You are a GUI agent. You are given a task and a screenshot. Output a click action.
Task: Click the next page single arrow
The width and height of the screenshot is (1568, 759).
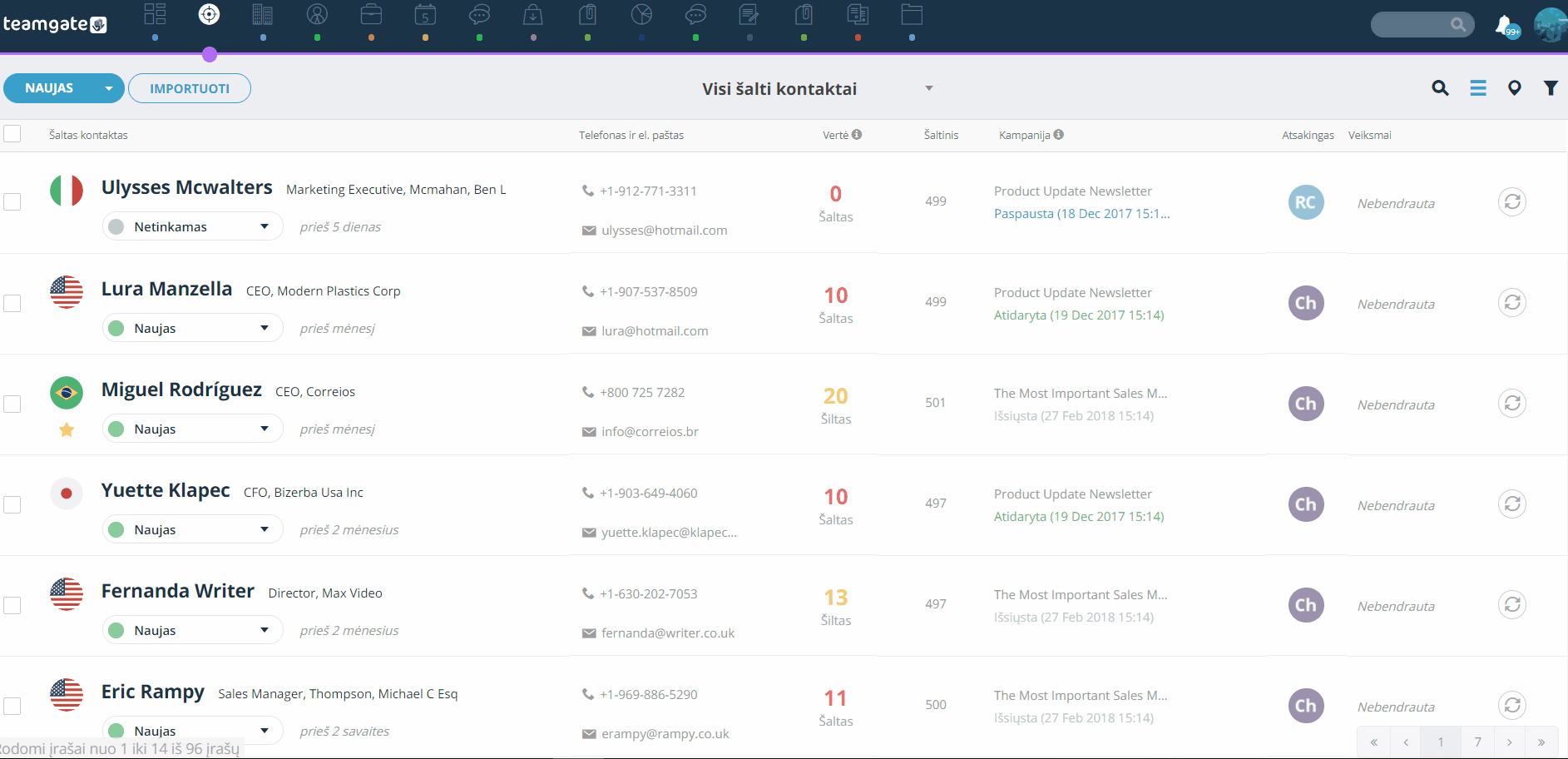1509,742
